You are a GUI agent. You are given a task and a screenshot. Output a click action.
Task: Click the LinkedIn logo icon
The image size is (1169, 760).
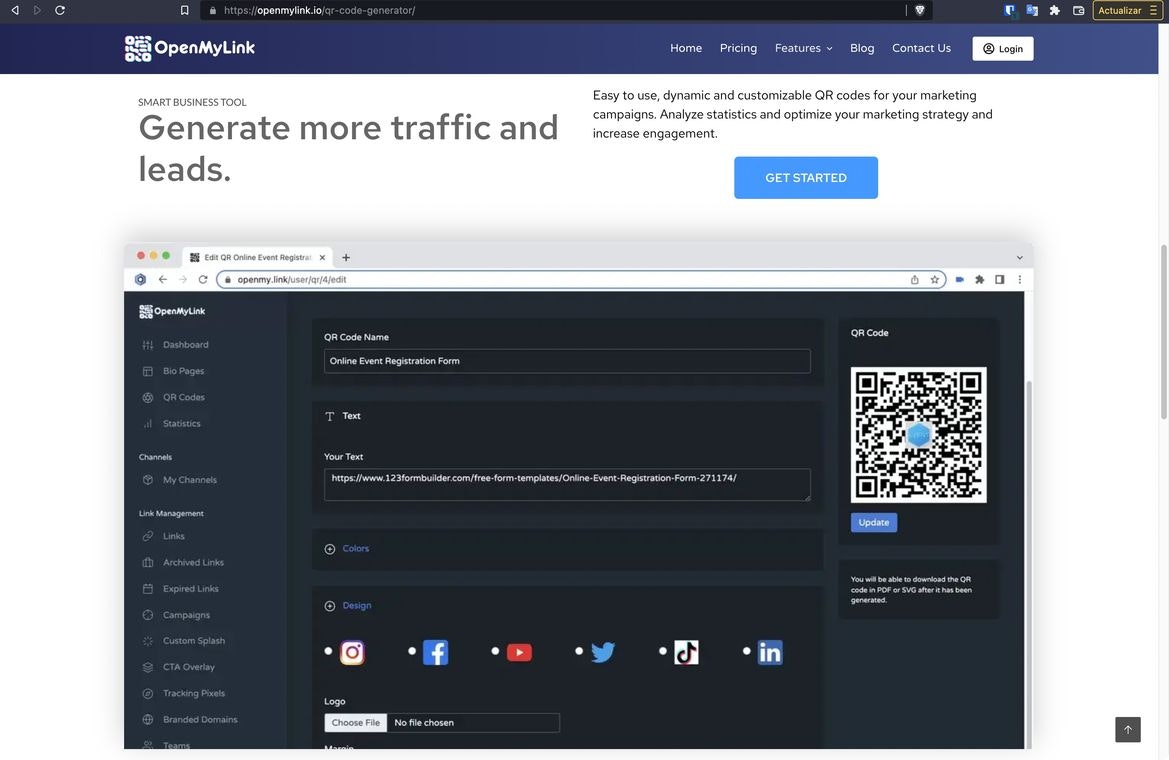click(770, 653)
